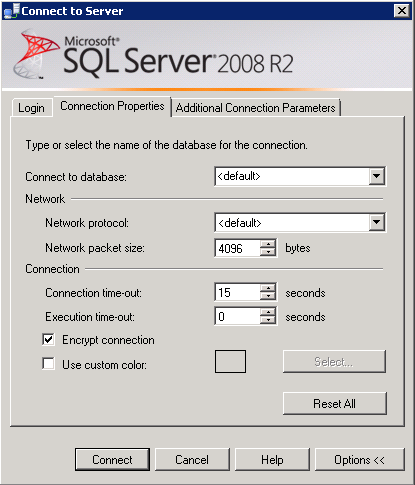Select the Connection Properties tab
Viewport: 415px width, 485px height.
[112, 106]
